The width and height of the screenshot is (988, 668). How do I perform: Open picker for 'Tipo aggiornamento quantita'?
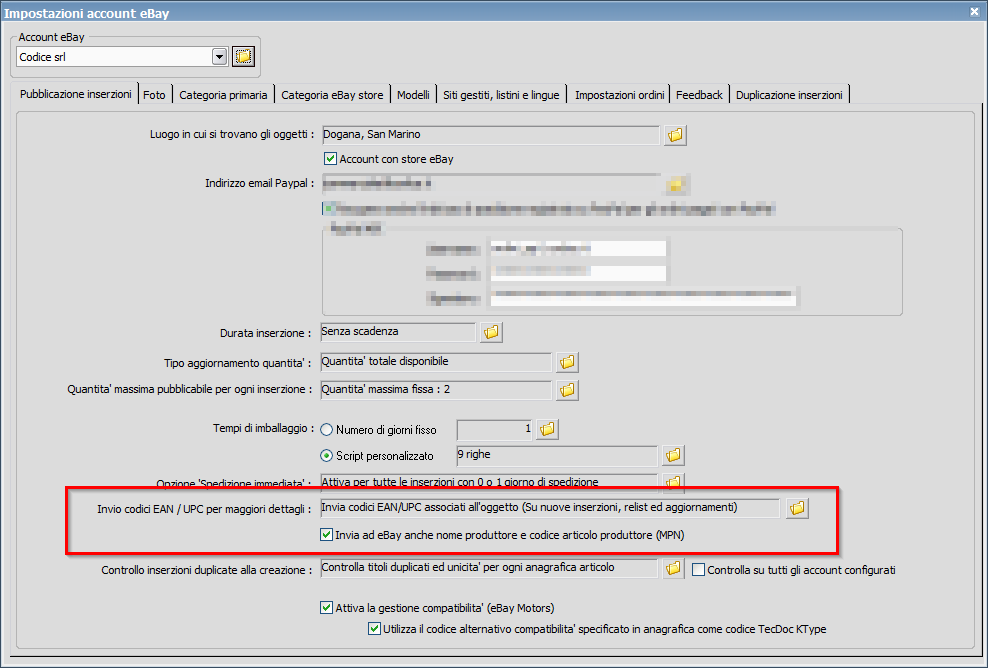click(567, 362)
